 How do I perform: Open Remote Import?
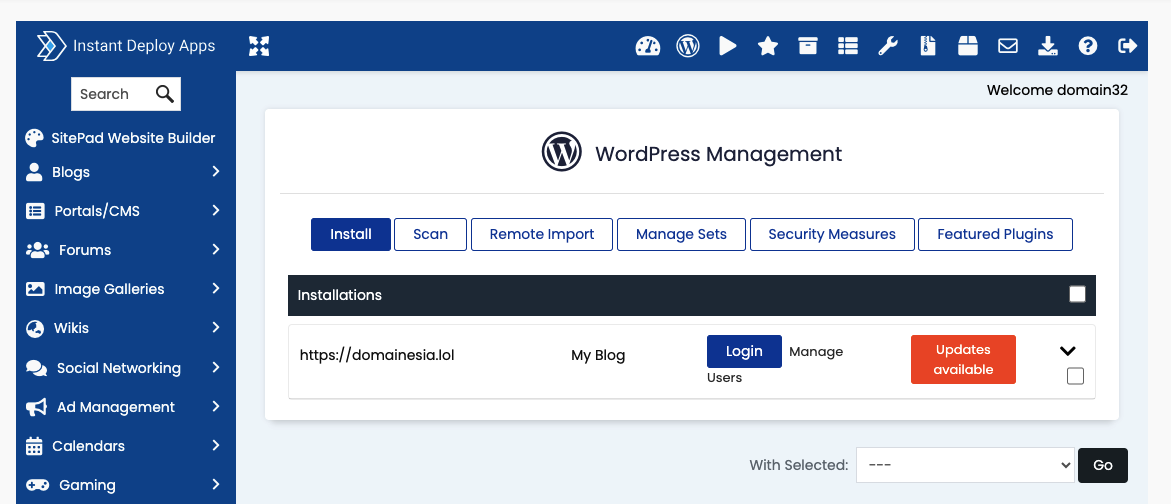pos(542,234)
